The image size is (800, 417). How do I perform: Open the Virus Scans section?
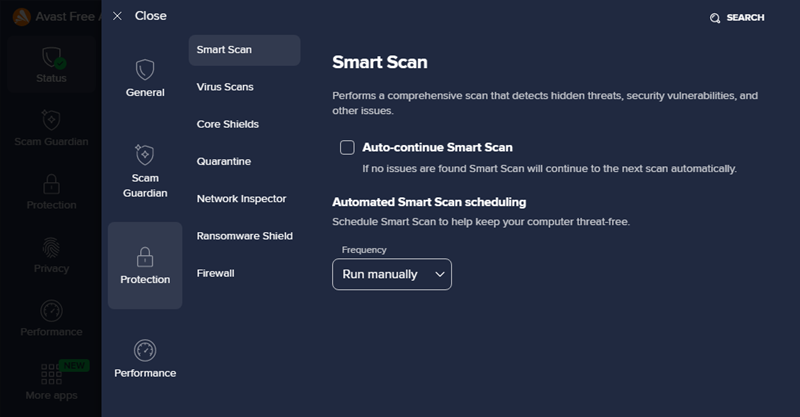[225, 87]
